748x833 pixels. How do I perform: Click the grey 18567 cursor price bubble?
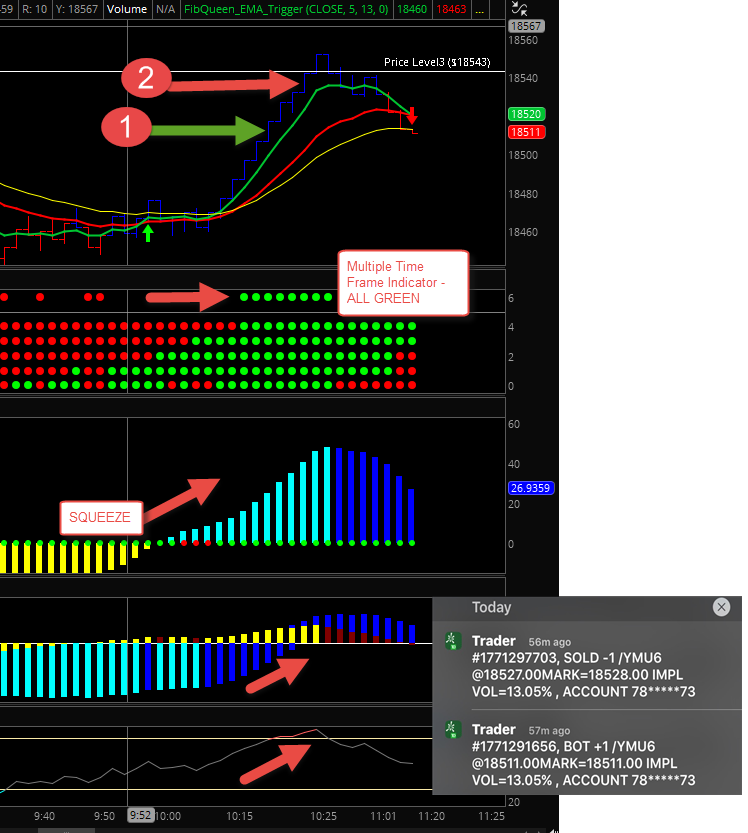[526, 26]
